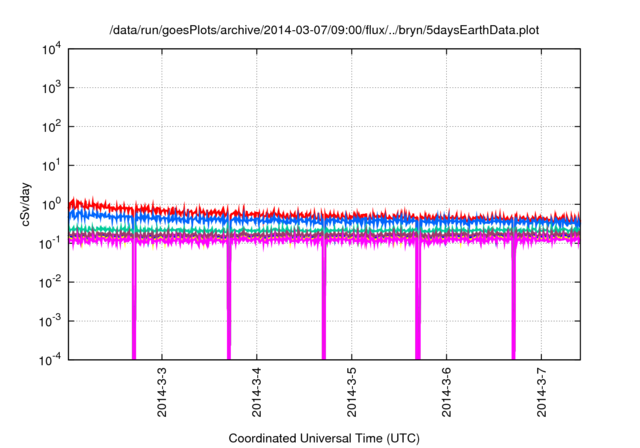Click the 10^-1 y-axis tick label
This screenshot has height=448, width=640.
51,244
